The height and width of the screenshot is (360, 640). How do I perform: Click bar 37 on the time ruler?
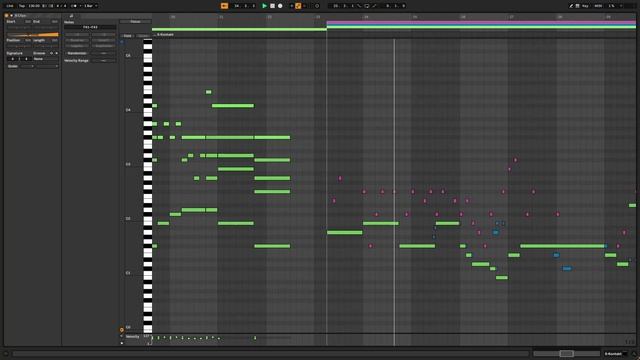pyautogui.click(x=511, y=17)
